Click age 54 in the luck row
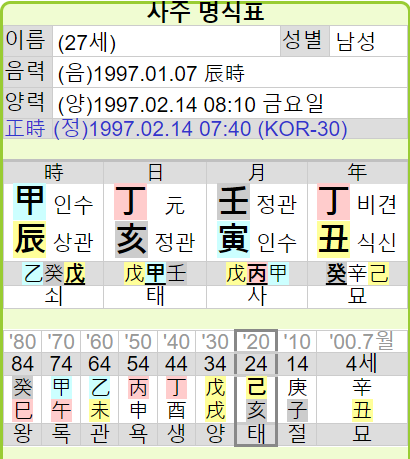This screenshot has height=459, width=410. click(138, 364)
